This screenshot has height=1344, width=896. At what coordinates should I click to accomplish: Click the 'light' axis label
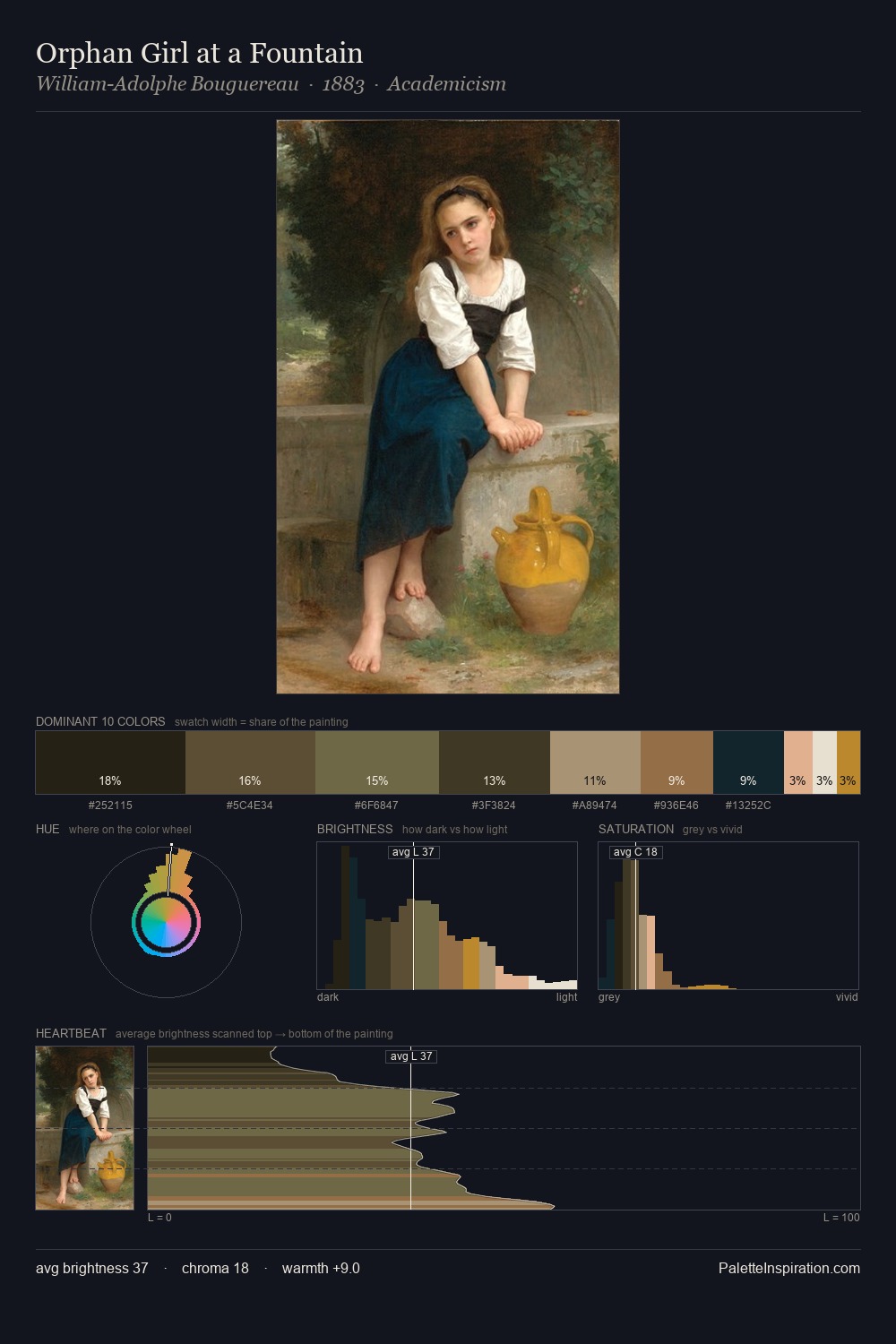(x=566, y=997)
